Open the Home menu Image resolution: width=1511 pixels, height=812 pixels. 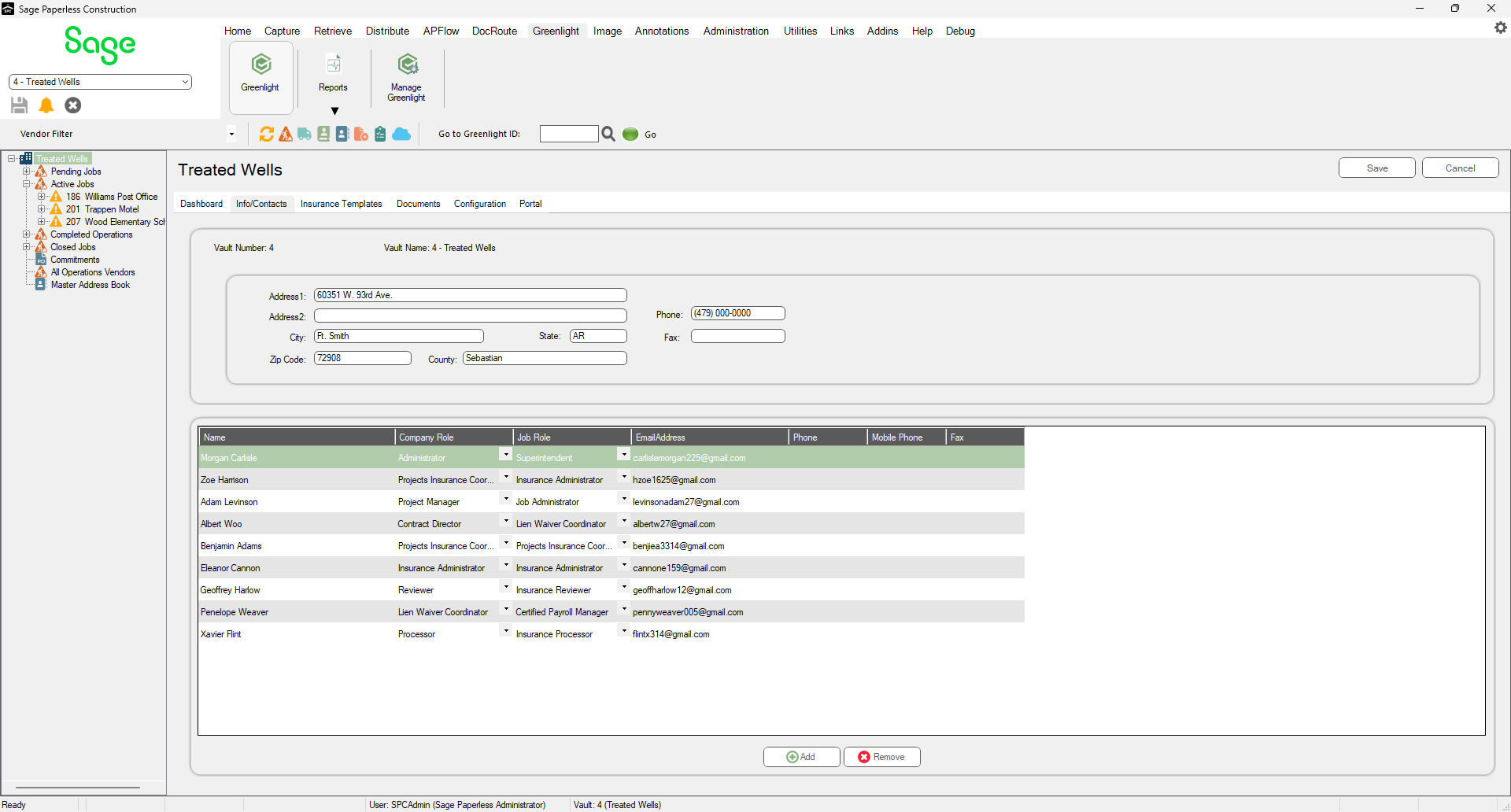tap(238, 31)
